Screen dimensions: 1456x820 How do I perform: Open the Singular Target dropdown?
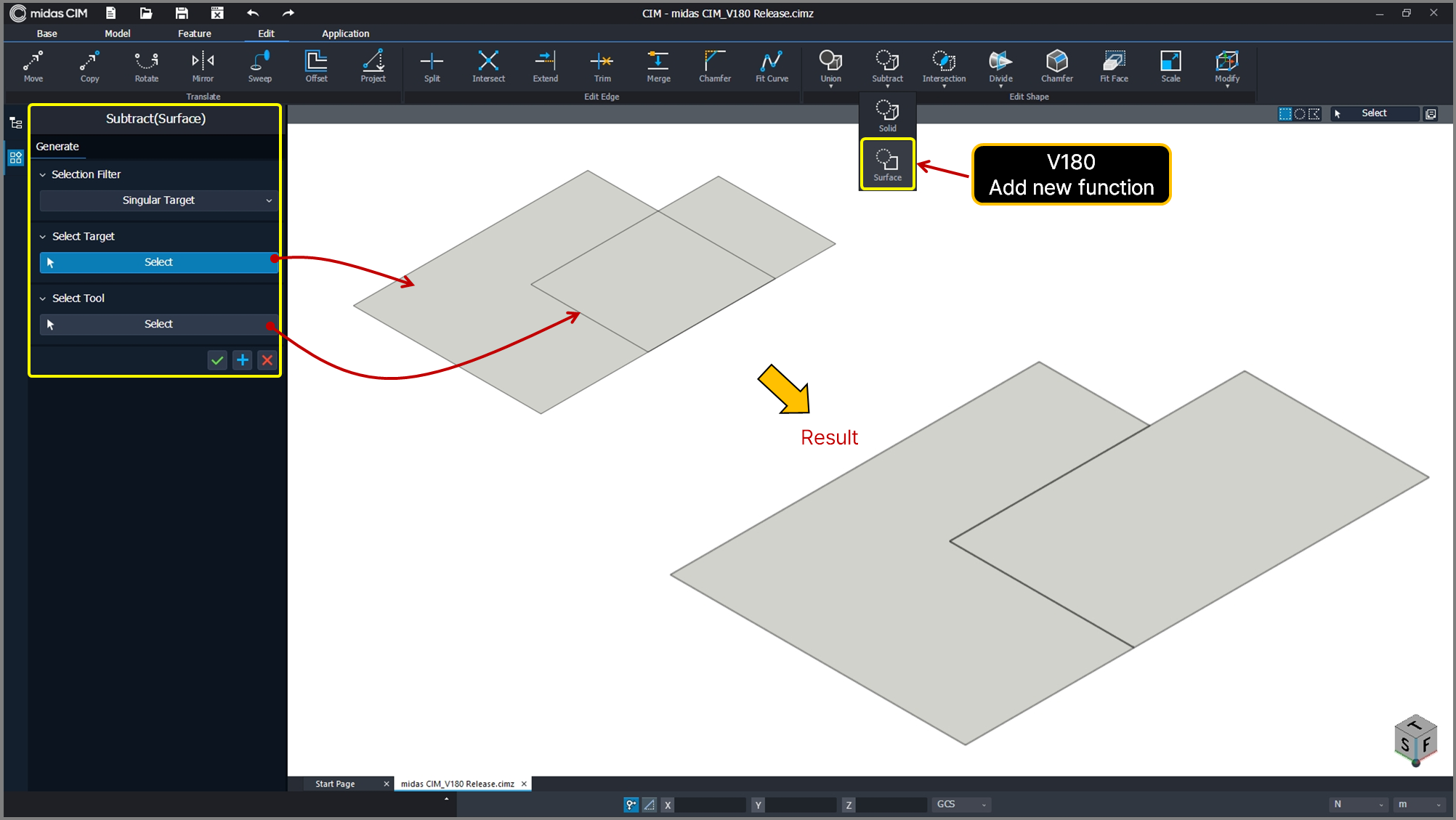tap(158, 200)
